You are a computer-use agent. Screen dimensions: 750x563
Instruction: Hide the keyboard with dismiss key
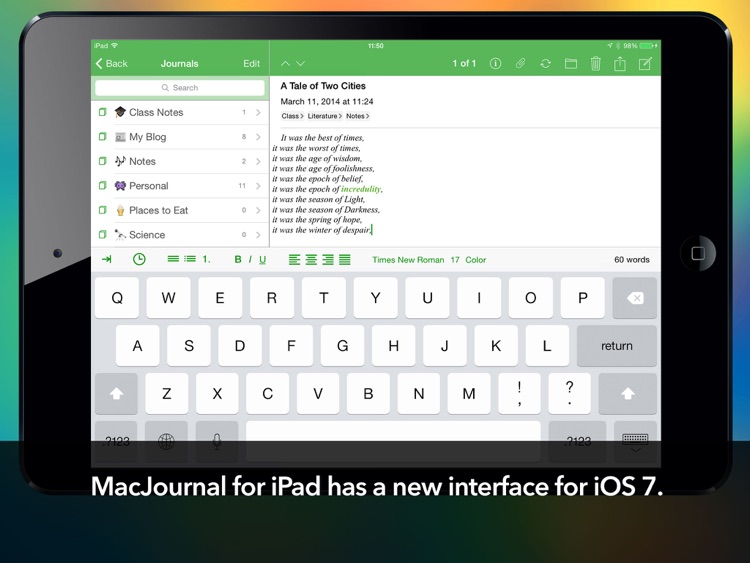pos(635,441)
